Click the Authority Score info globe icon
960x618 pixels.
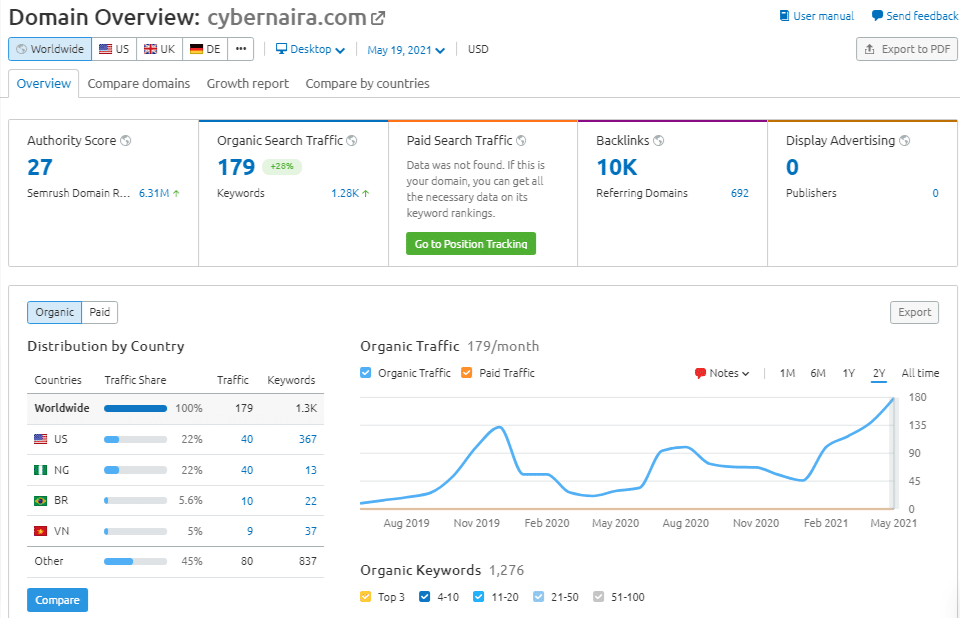(x=126, y=141)
